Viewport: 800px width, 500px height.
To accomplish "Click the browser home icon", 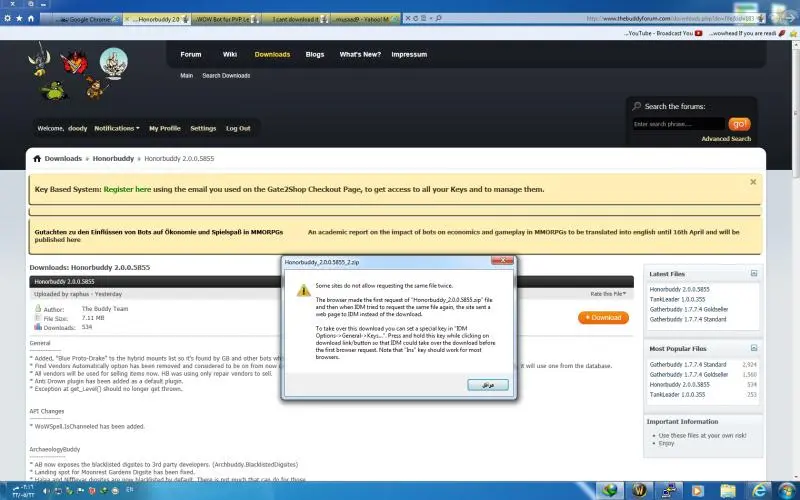I will coord(31,18).
